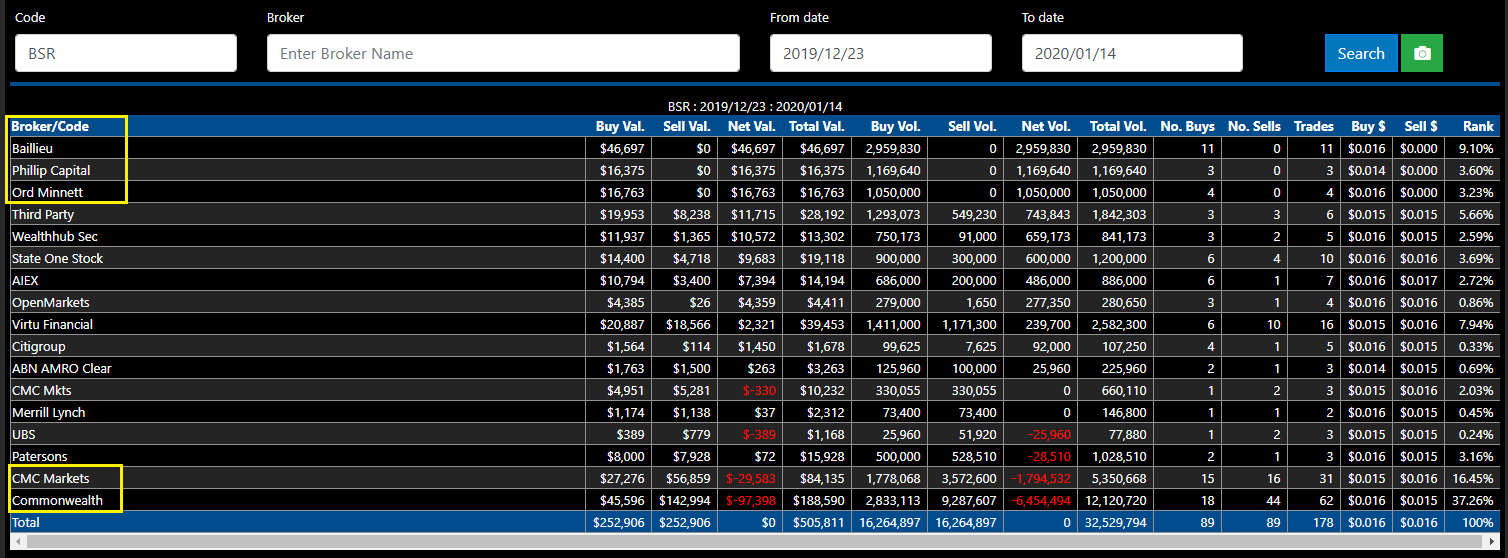Click Commonwealth net volume -6,454,494
1508x558 pixels.
click(x=1040, y=500)
